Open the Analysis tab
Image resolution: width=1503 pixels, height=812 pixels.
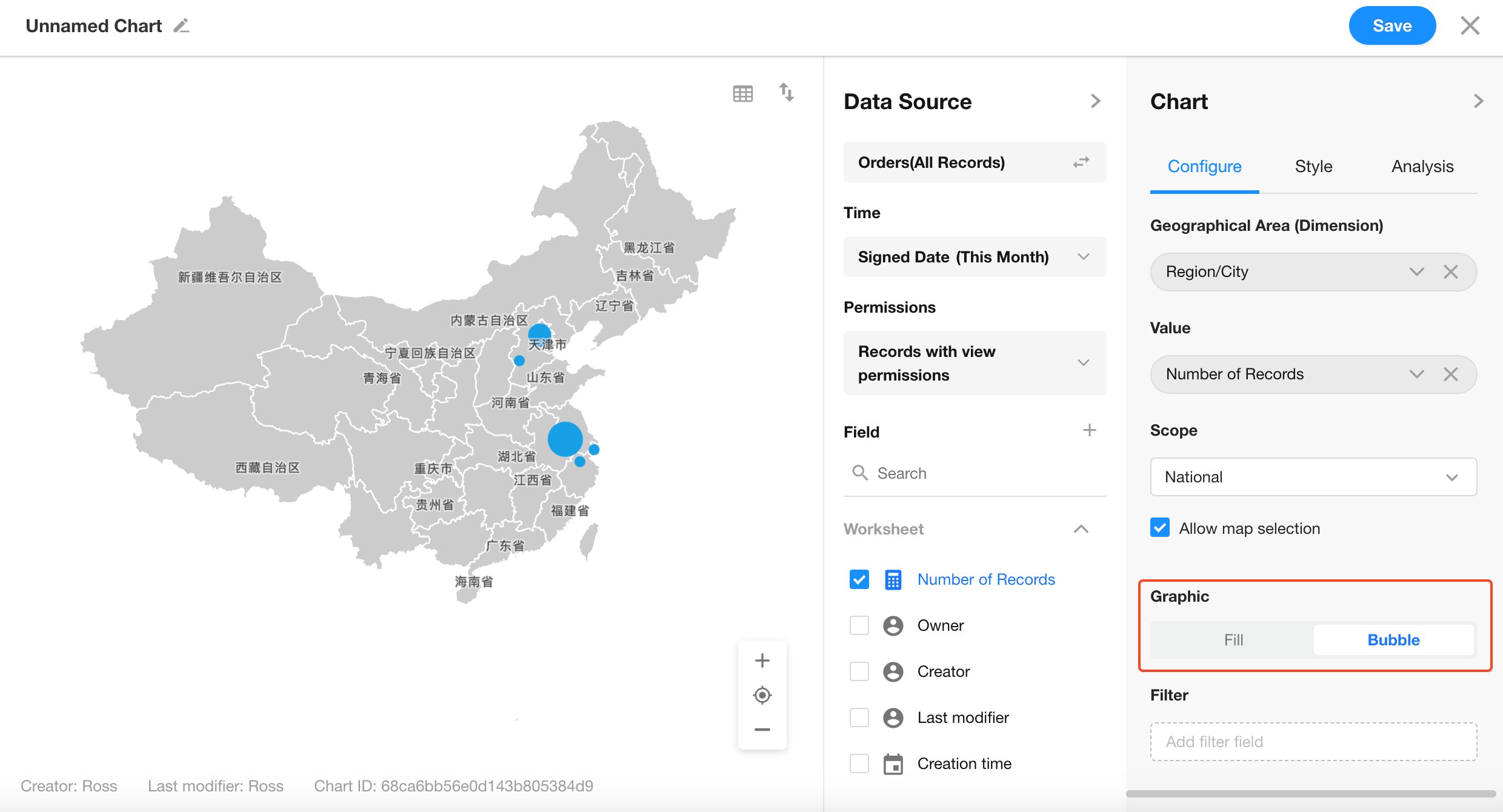(x=1422, y=166)
